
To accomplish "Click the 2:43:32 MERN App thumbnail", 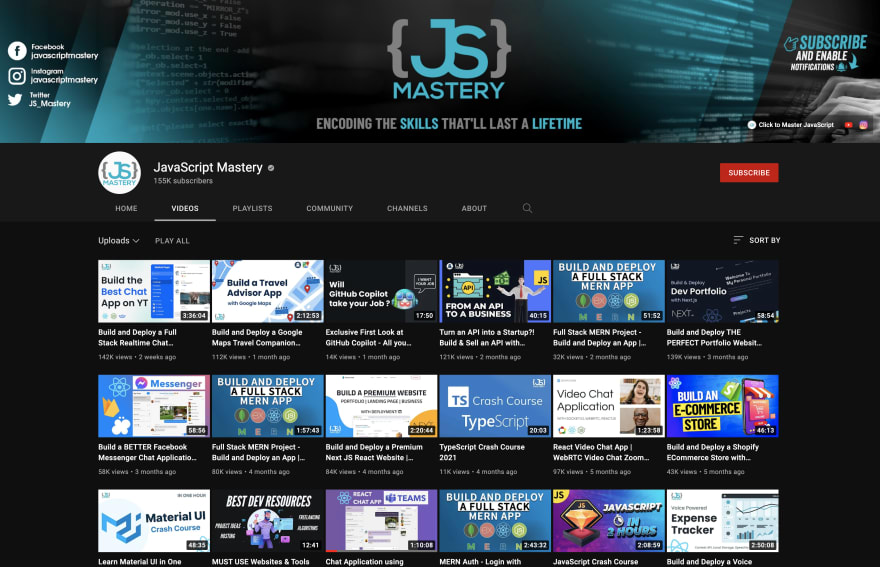I will pos(495,520).
